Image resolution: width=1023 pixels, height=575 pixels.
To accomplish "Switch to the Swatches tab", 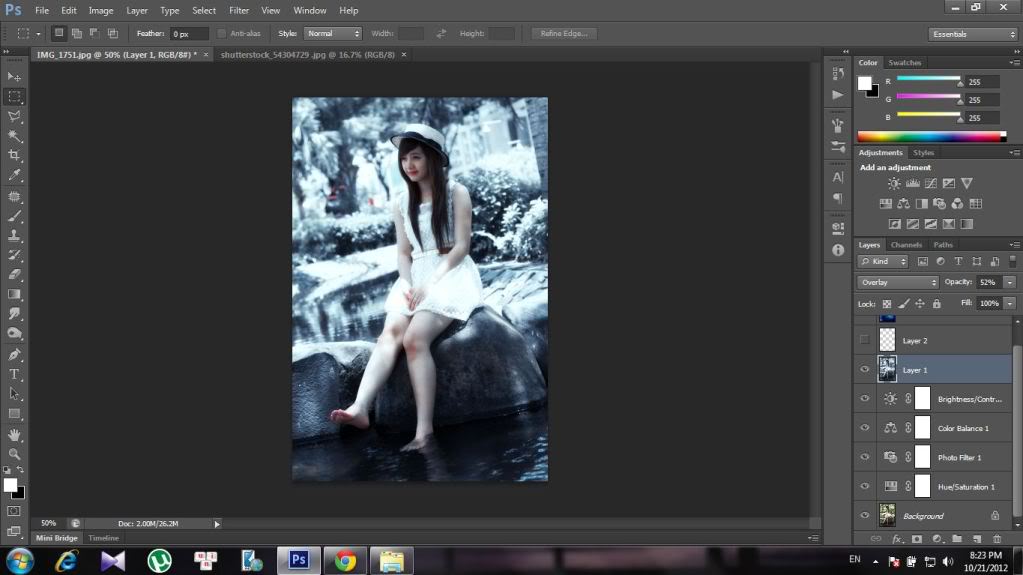I will coord(905,63).
